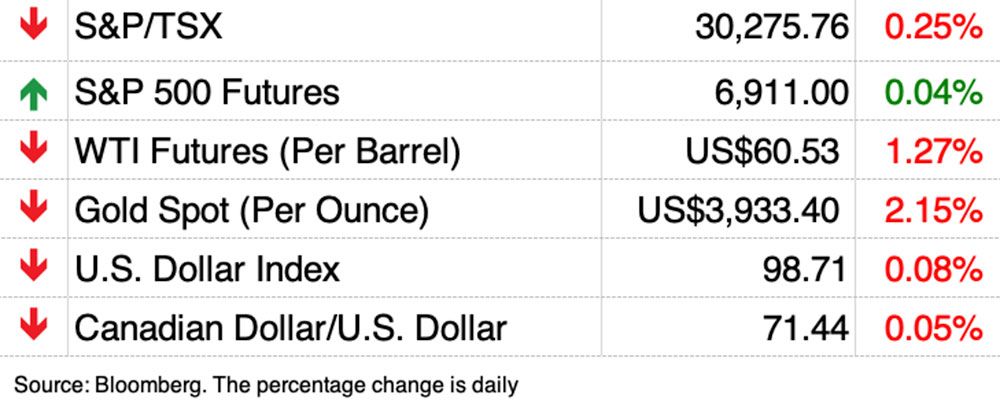Screen dimensions: 1000x413
Task: Click the red down arrow beside Gold Spot
Action: [x=33, y=209]
